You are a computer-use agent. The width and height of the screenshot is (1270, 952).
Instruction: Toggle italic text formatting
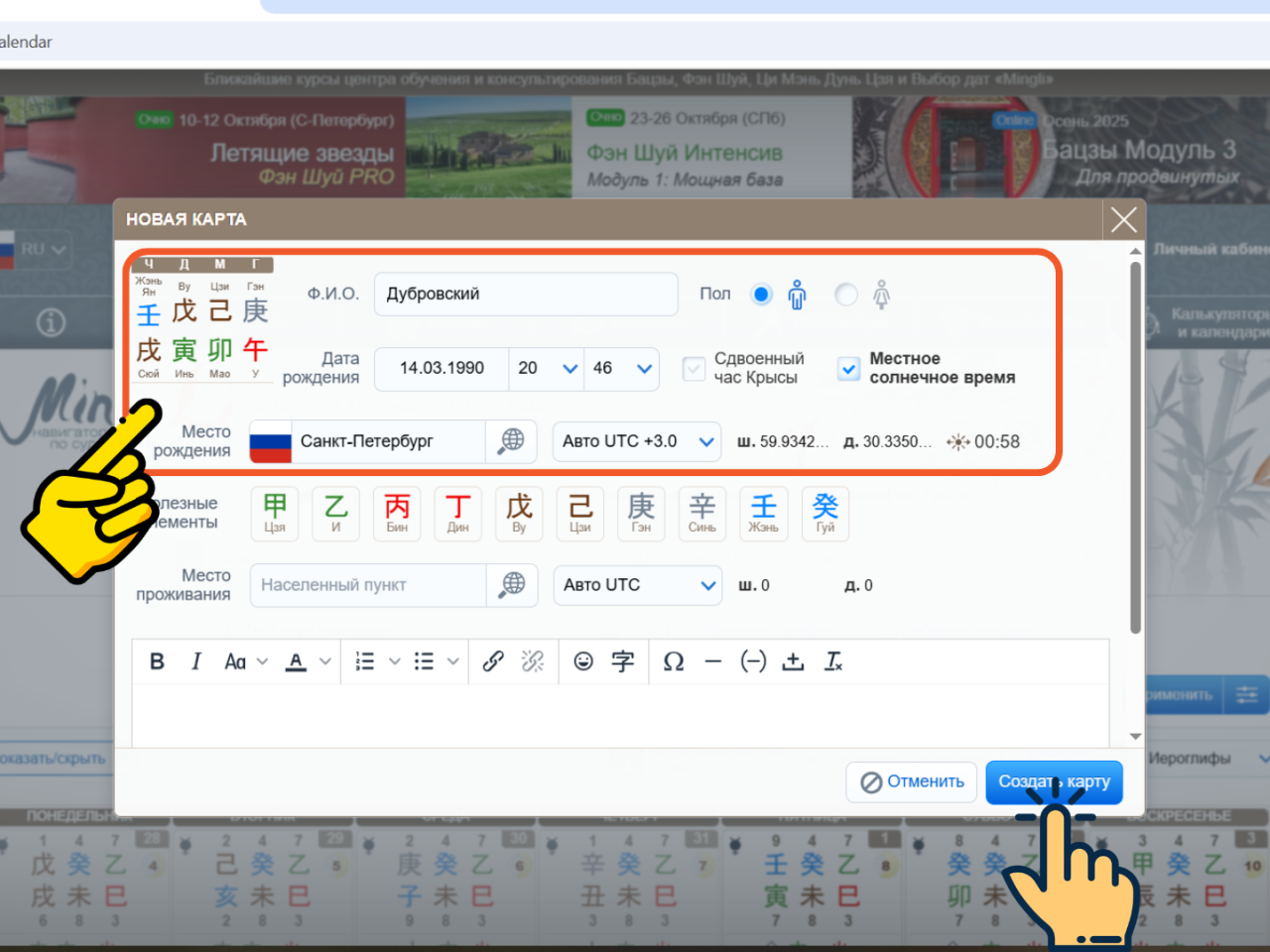(196, 661)
